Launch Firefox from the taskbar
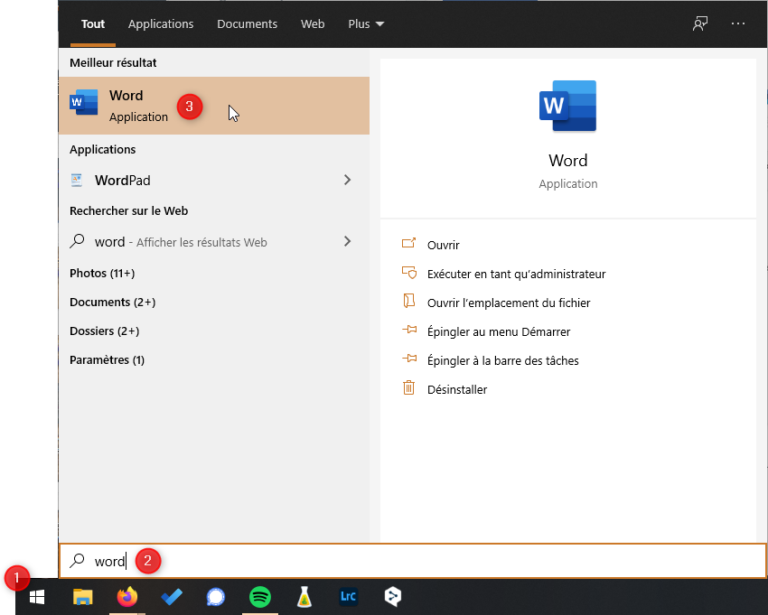This screenshot has height=615, width=768. (127, 596)
